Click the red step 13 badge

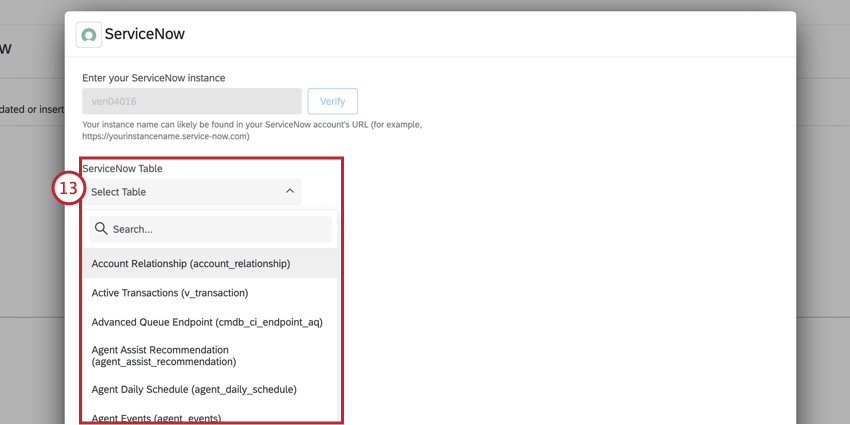coord(68,190)
